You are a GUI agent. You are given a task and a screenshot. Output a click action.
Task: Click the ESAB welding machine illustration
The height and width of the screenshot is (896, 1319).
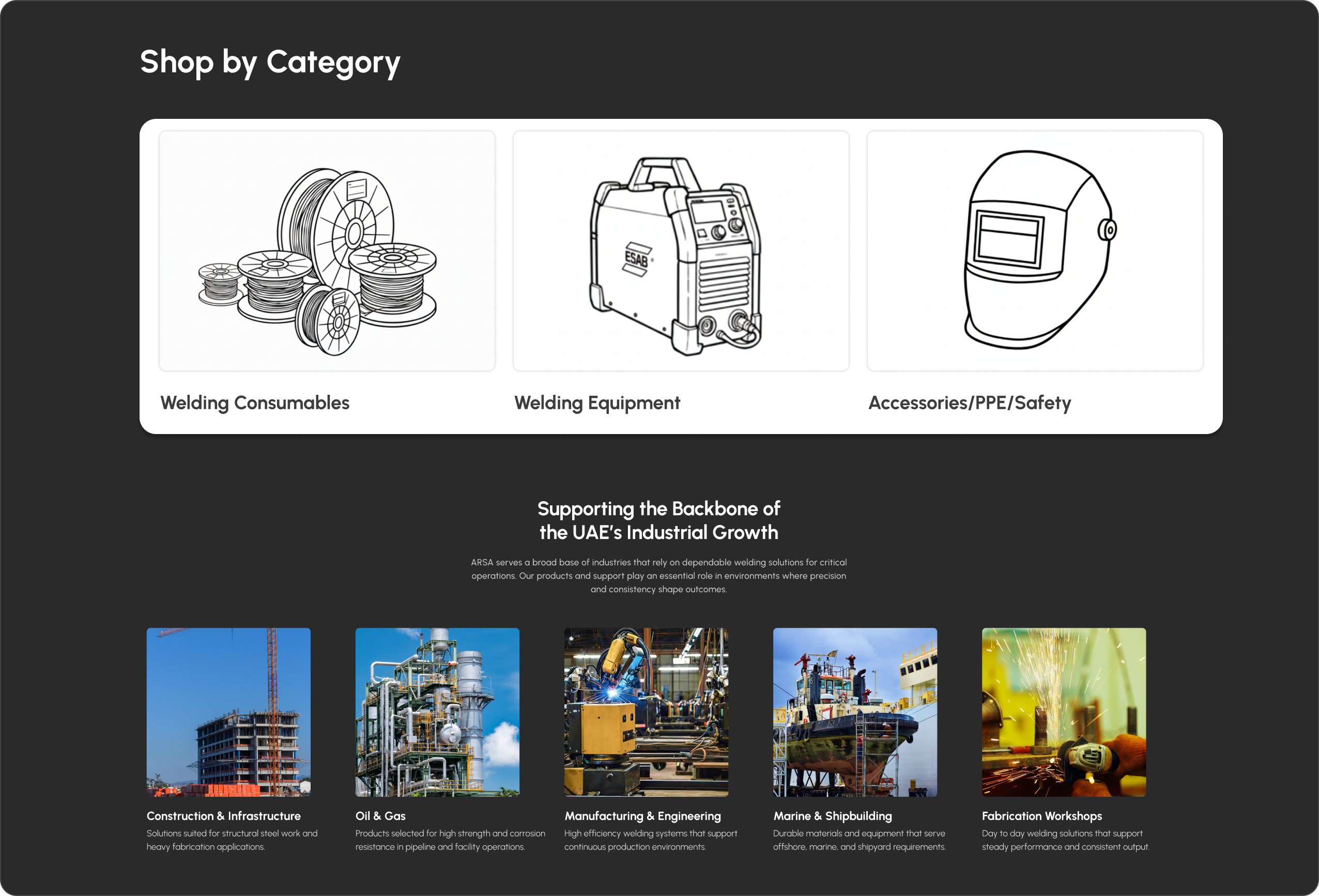tap(681, 251)
